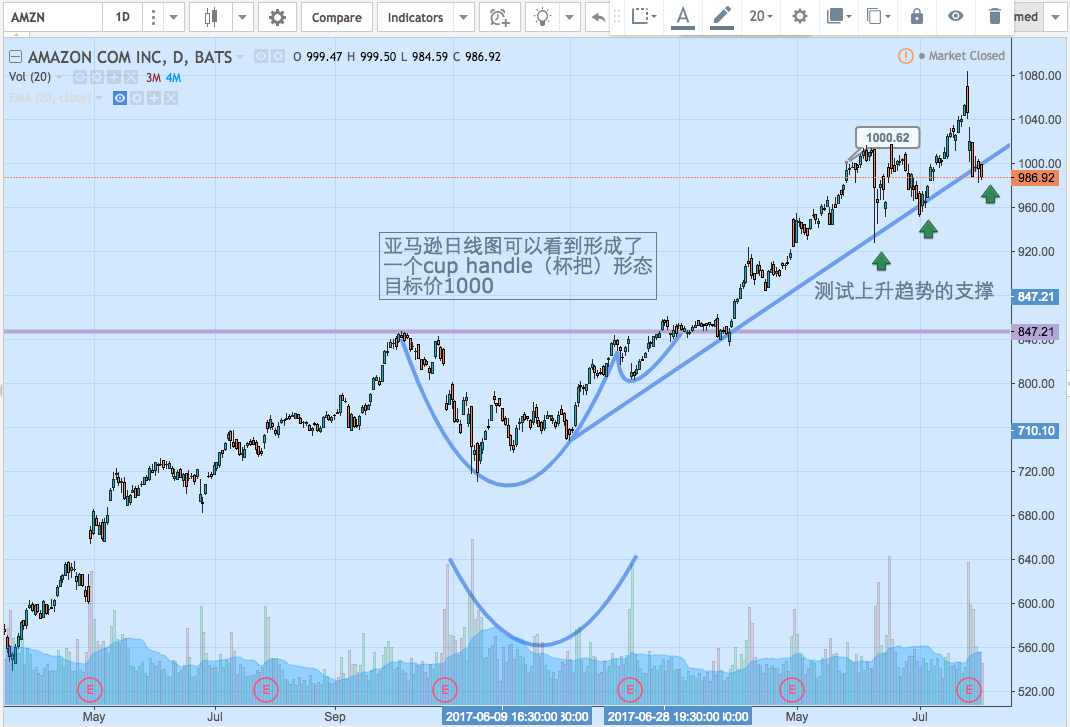The width and height of the screenshot is (1070, 727).
Task: Click the interval options vertical dots icon
Action: coord(153,17)
